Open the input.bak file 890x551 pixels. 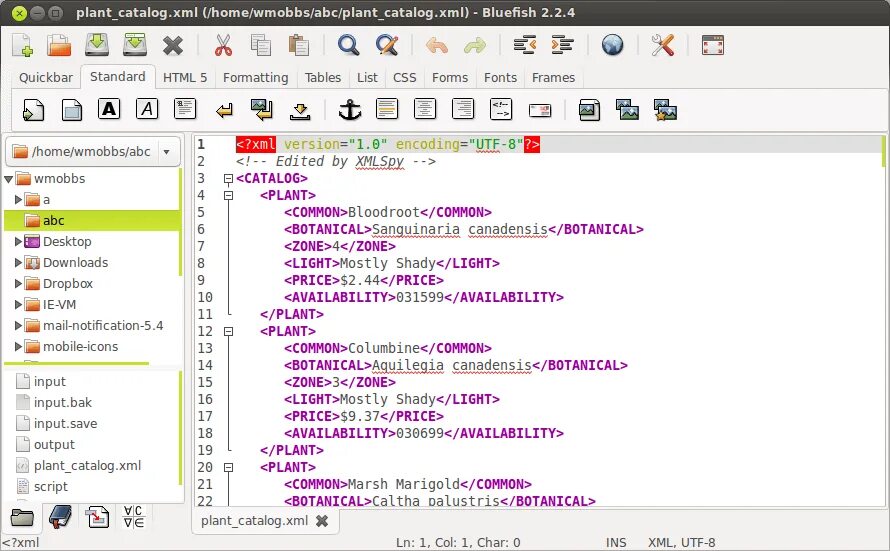click(62, 403)
